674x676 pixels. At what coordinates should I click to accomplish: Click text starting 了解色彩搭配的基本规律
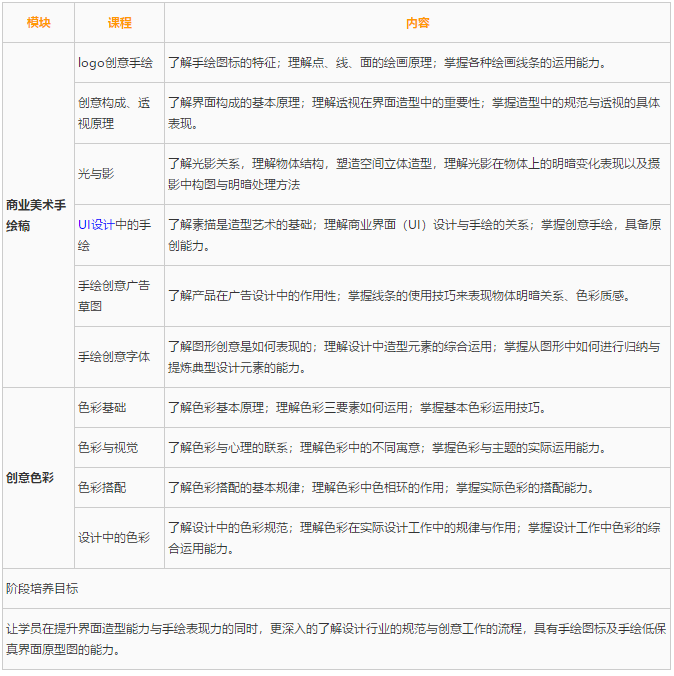click(x=381, y=488)
